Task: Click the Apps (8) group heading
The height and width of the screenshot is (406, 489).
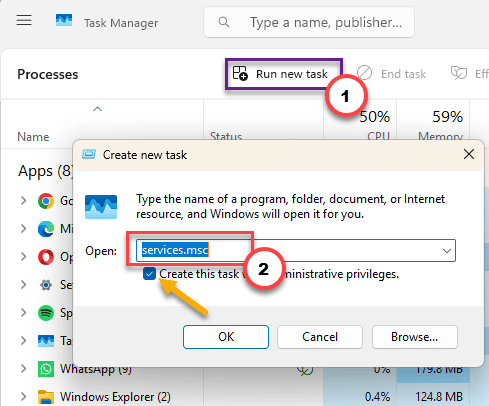Action: (x=45, y=171)
